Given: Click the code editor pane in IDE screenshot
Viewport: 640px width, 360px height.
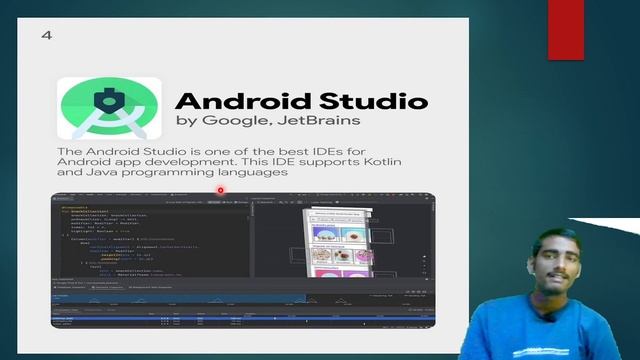Looking at the screenshot, I should pos(151,240).
